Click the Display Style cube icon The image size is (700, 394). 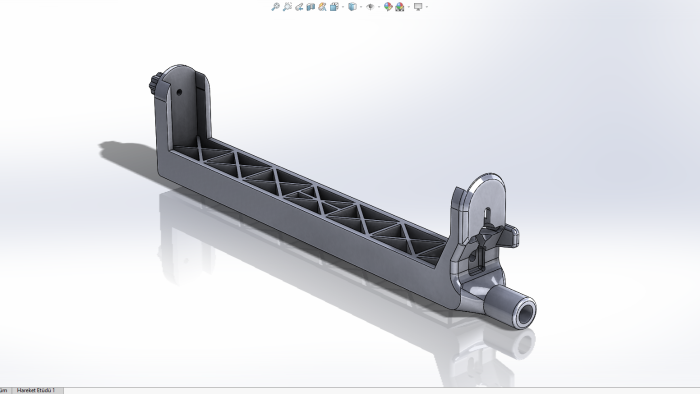[352, 7]
